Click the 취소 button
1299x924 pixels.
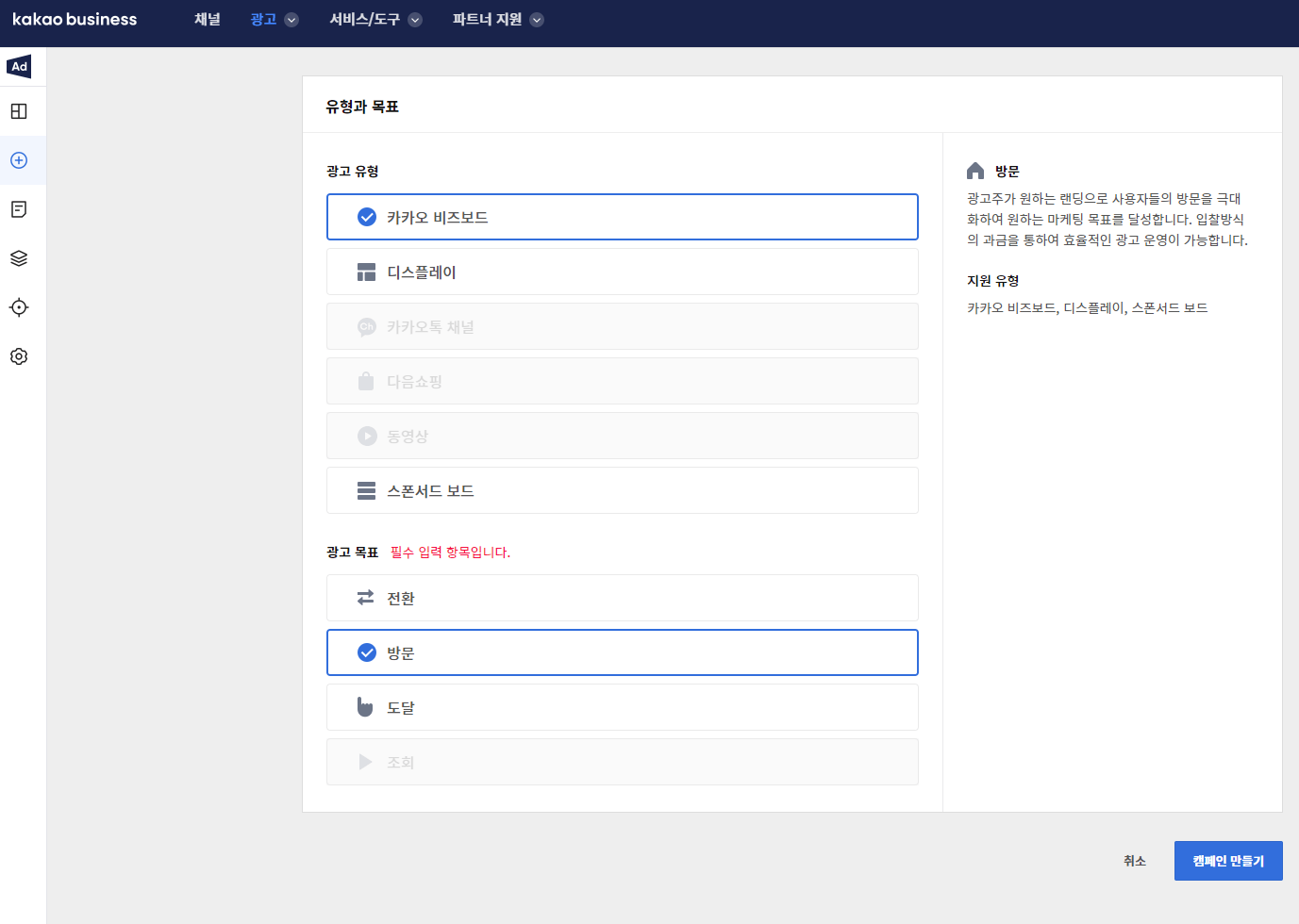coord(1135,861)
